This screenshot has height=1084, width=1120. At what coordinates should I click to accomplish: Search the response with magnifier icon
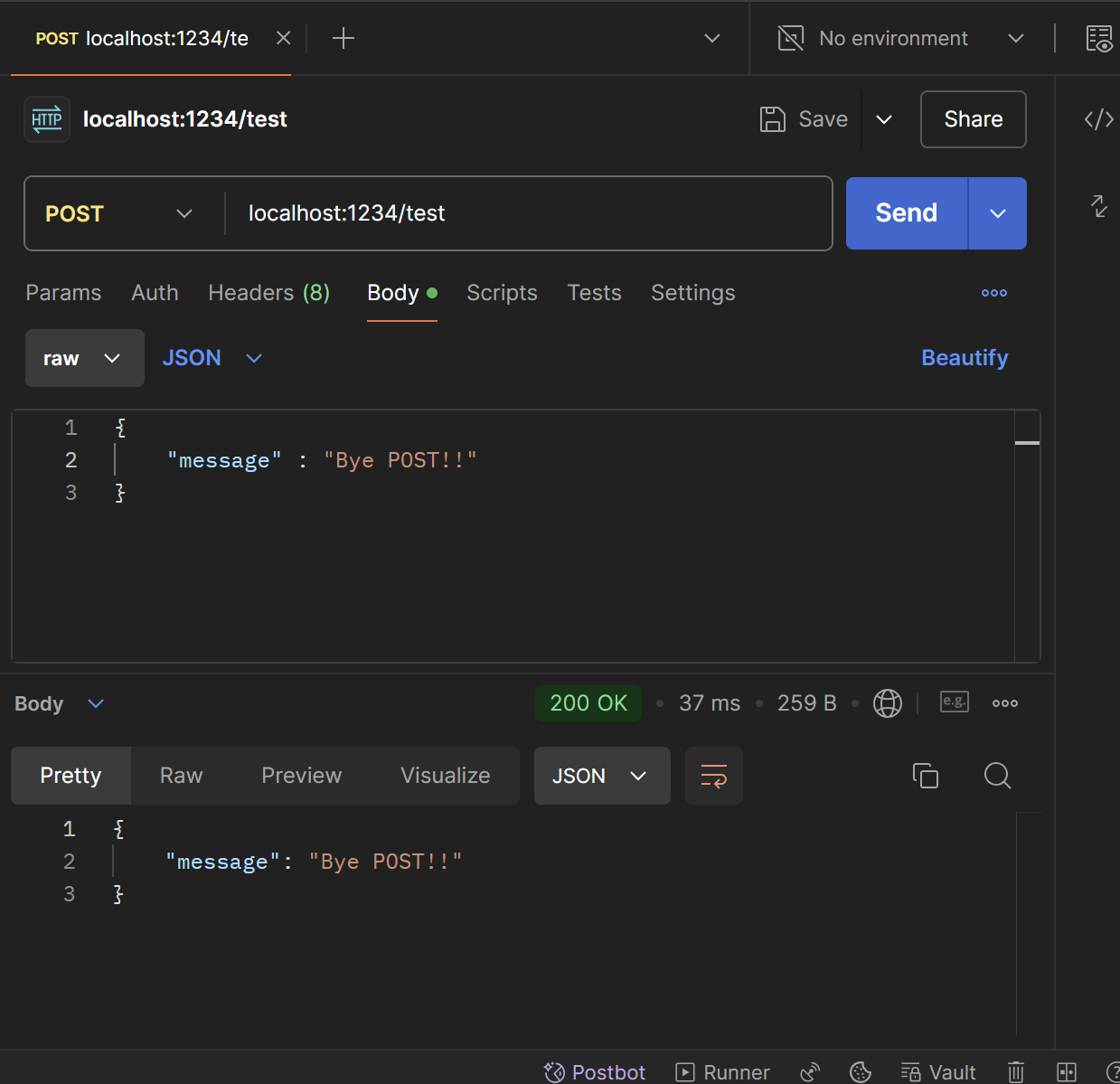997,776
